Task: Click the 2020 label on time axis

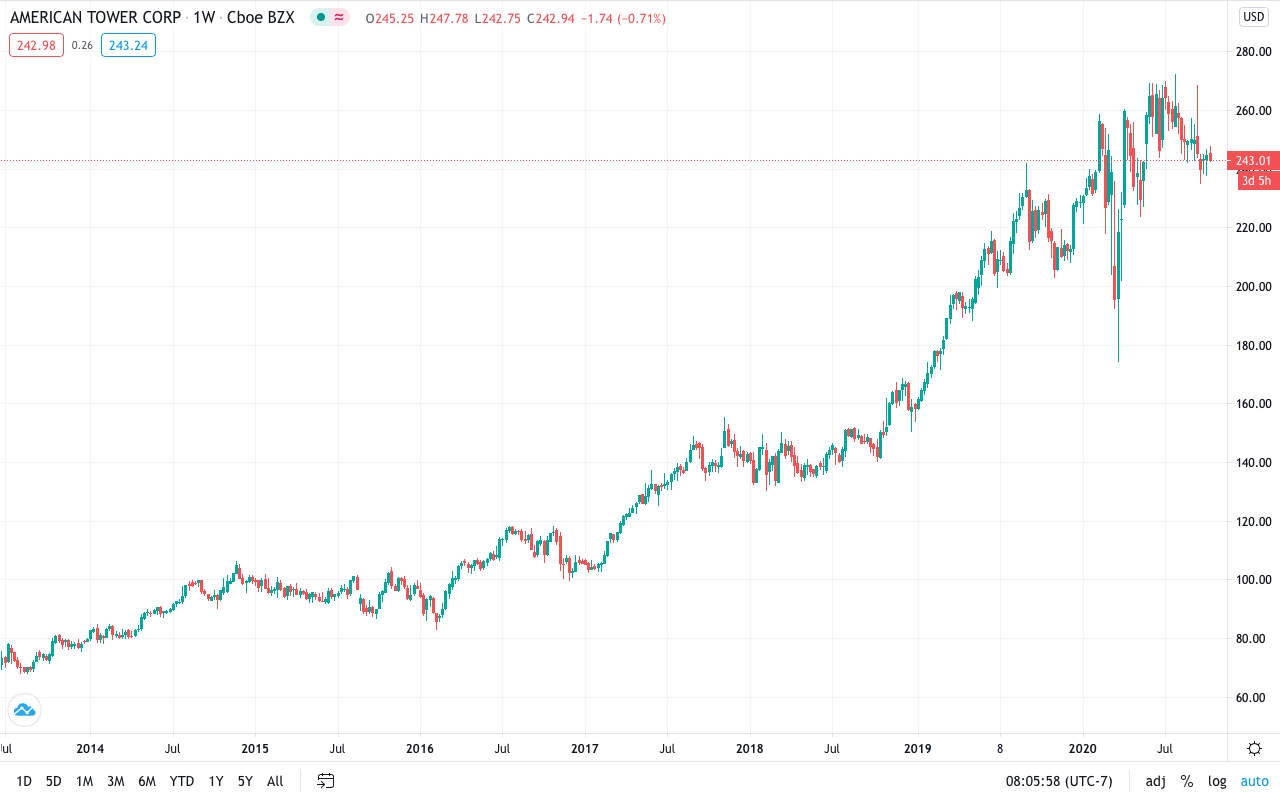Action: coord(1084,748)
